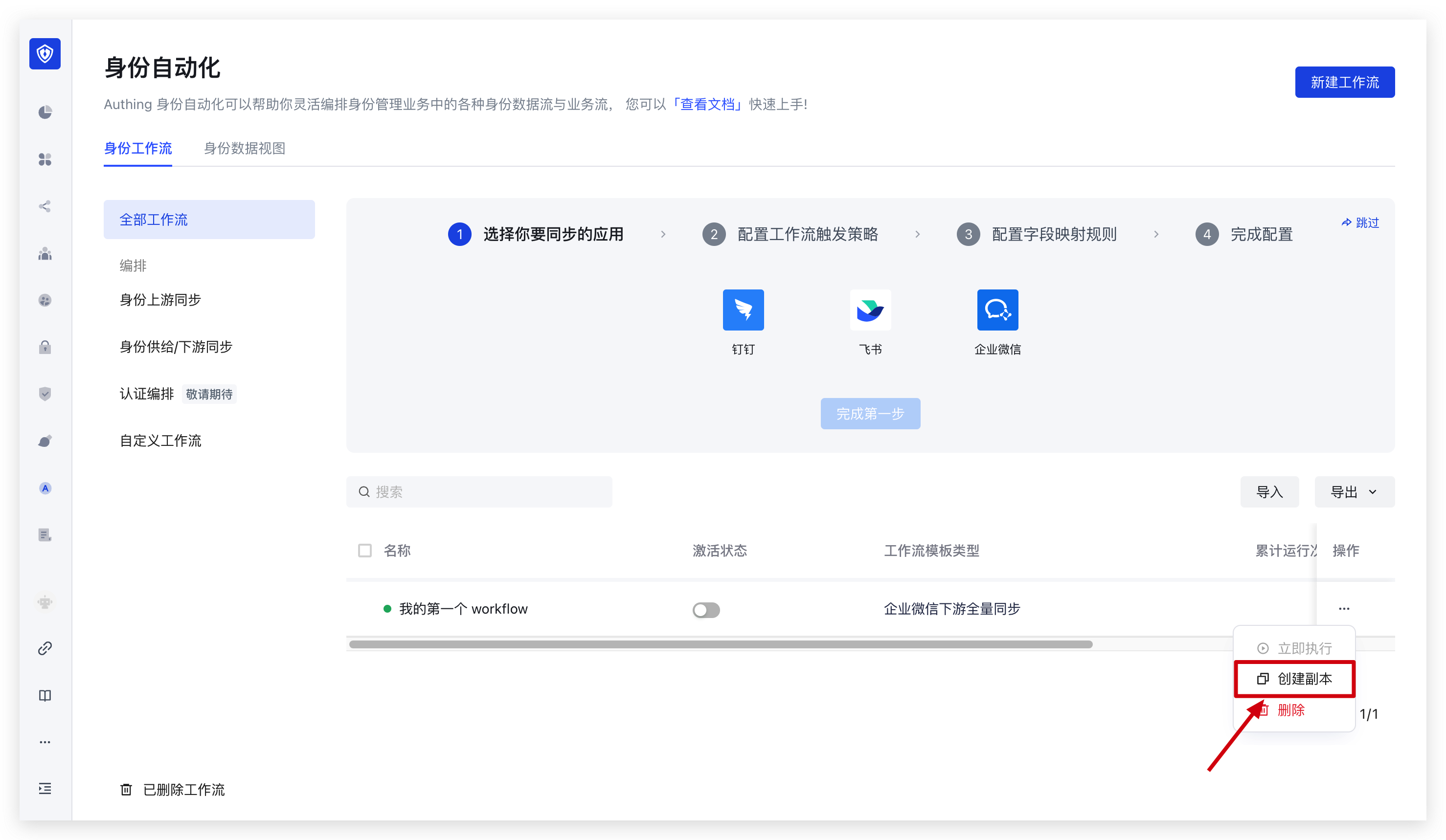Open the 查看文档 documentation link

click(x=707, y=104)
